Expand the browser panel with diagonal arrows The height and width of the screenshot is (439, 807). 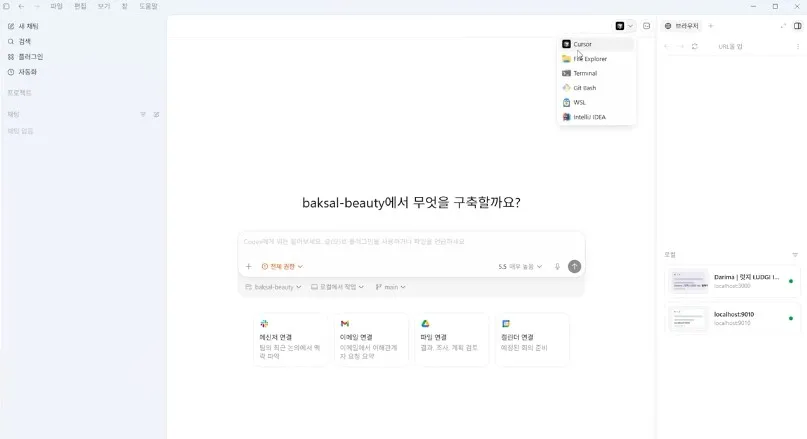coord(783,26)
